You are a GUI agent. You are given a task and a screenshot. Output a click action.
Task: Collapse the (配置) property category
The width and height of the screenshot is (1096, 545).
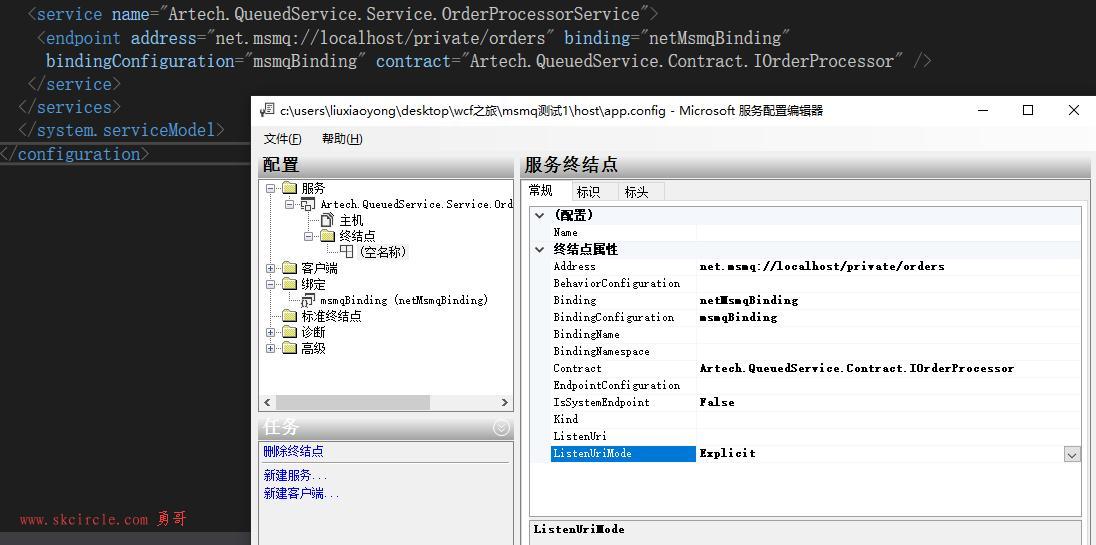coord(540,215)
